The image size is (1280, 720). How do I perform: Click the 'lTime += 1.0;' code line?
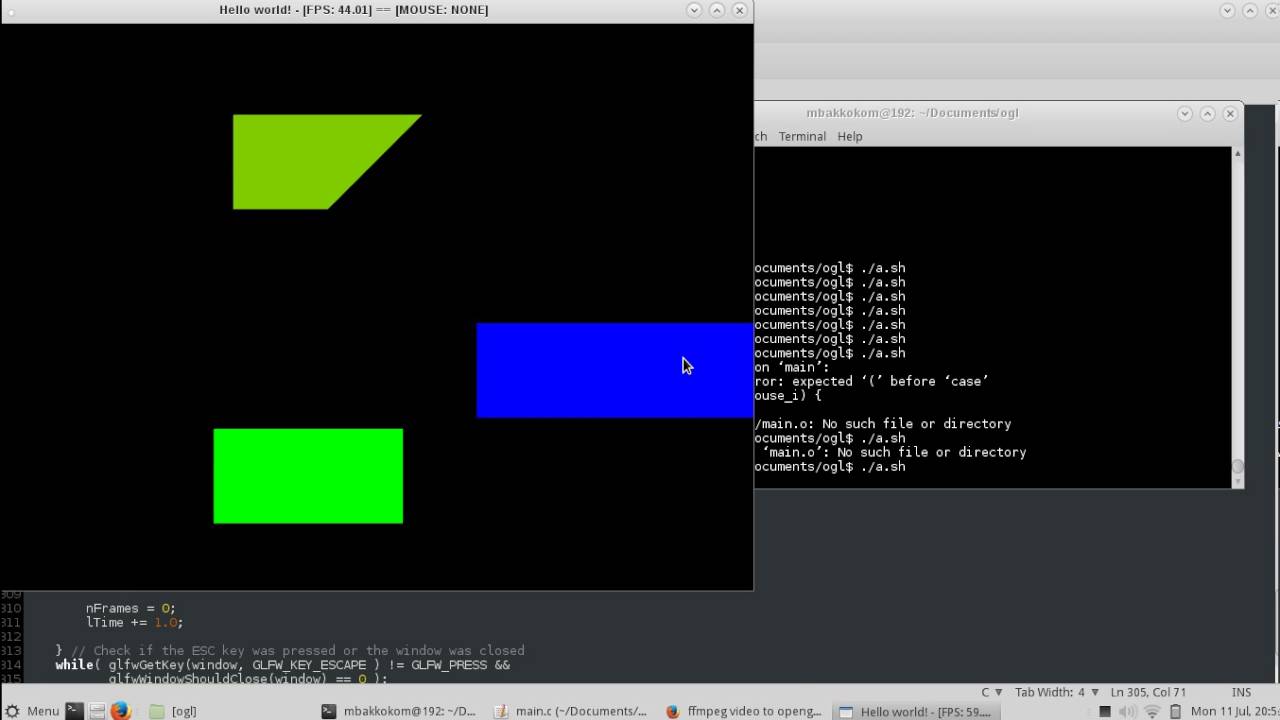point(134,622)
